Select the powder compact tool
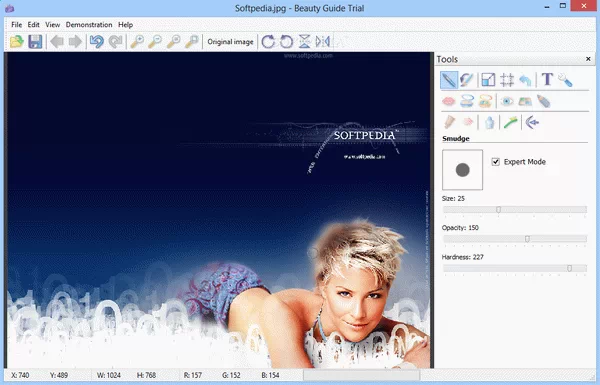 click(467, 101)
